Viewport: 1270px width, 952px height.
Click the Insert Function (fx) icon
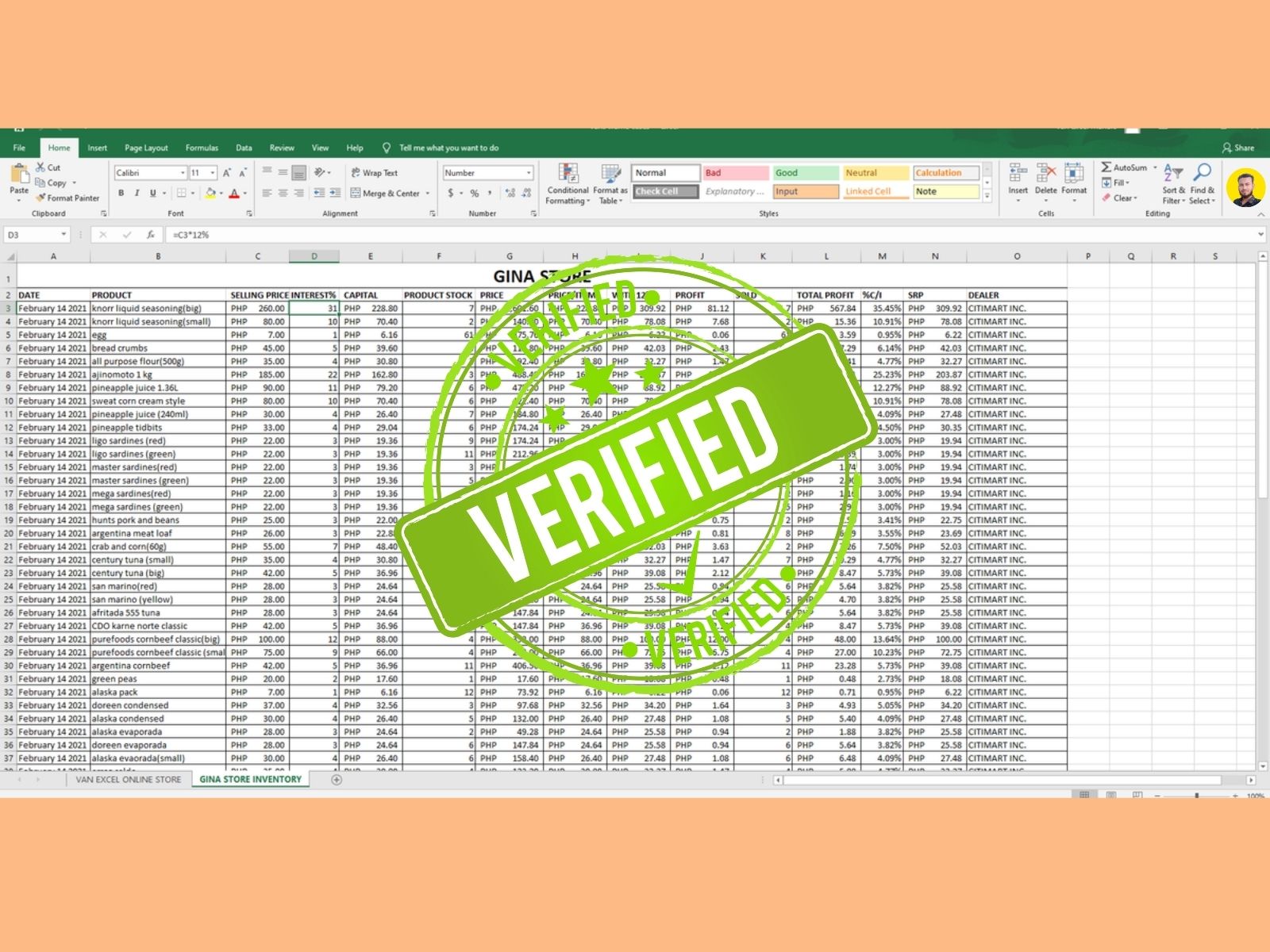[x=150, y=235]
